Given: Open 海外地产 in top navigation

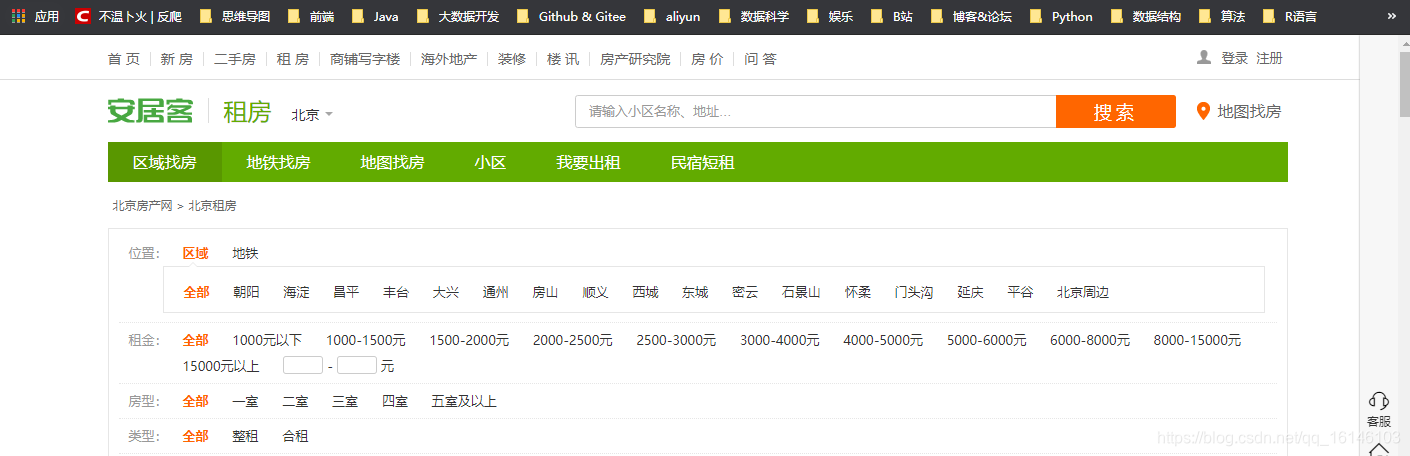Looking at the screenshot, I should point(449,59).
